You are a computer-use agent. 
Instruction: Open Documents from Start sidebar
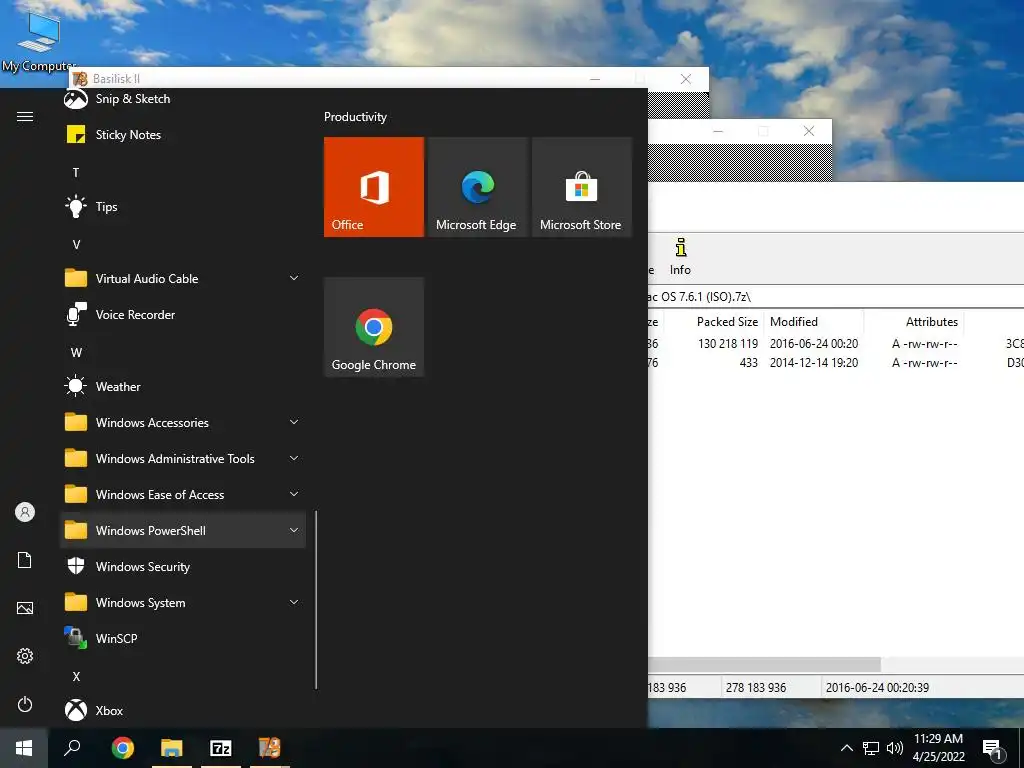point(25,560)
